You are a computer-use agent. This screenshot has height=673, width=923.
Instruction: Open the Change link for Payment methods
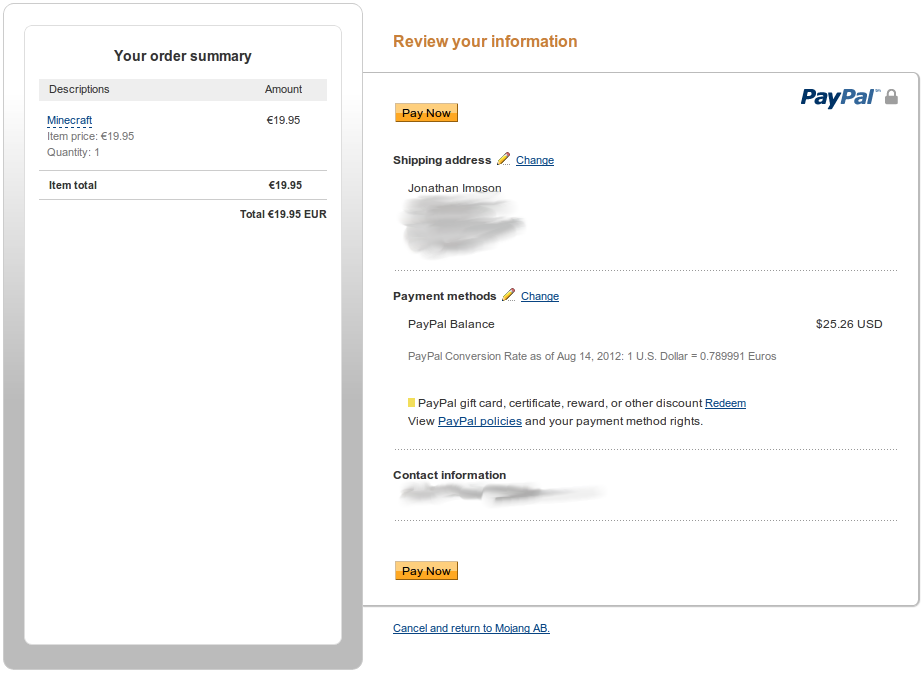point(540,296)
